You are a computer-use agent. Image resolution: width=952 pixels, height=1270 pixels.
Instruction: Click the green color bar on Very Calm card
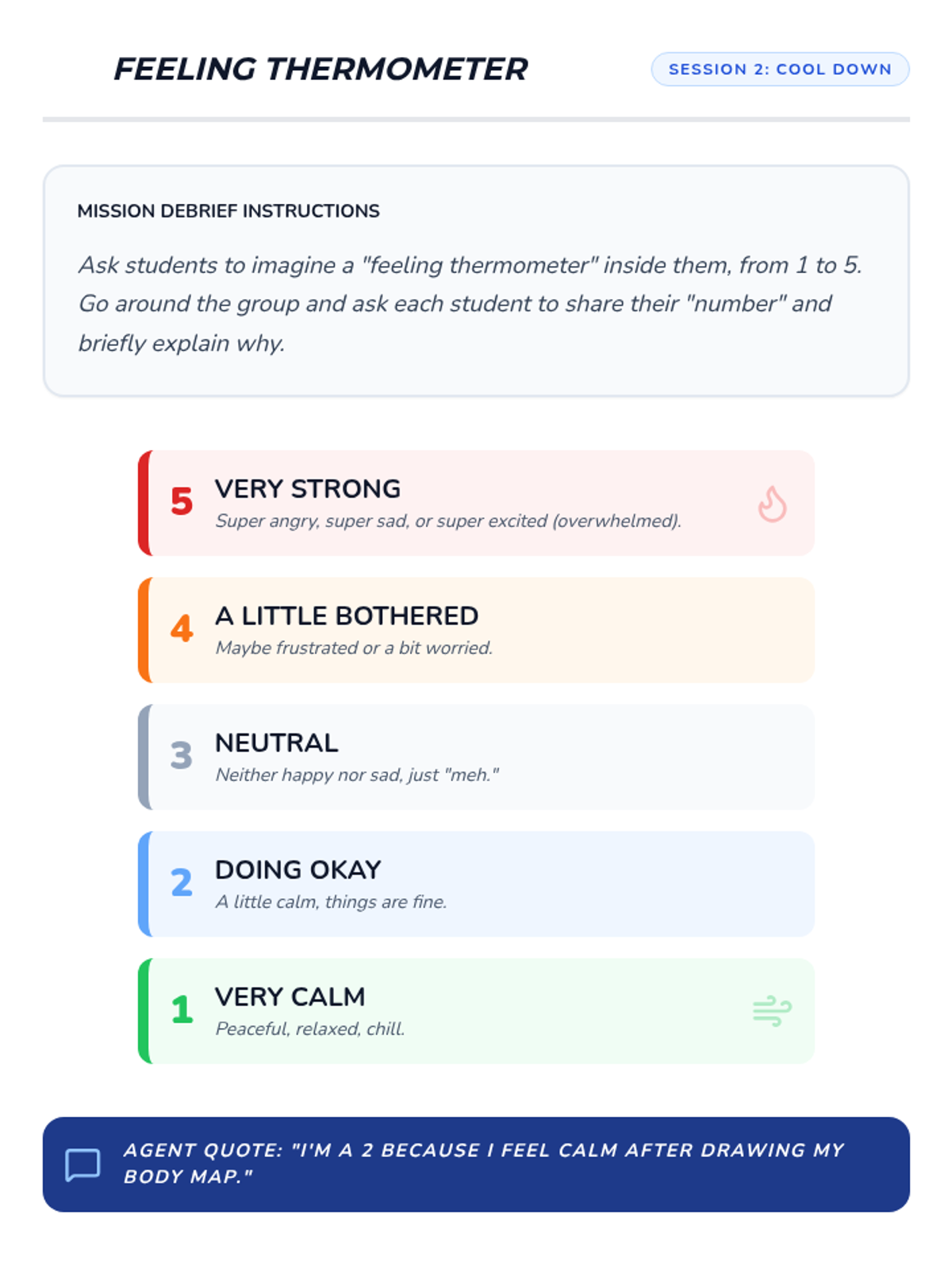click(144, 1011)
